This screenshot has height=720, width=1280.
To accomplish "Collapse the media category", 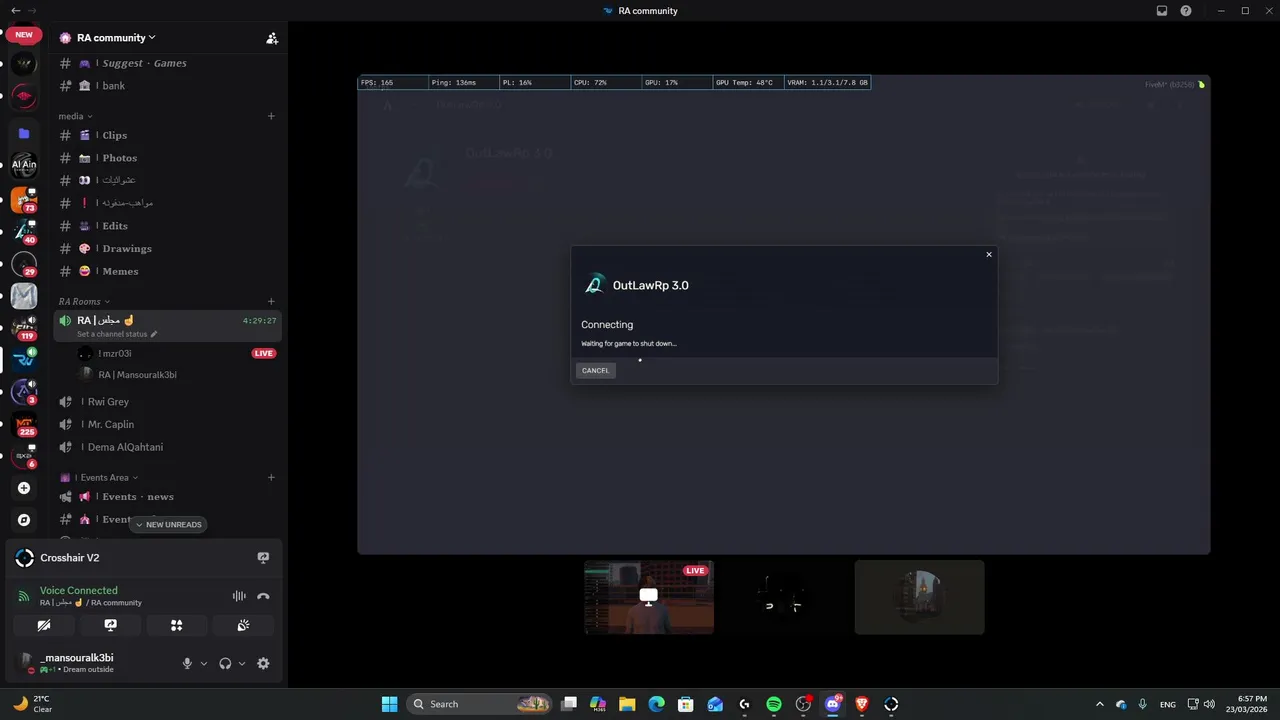I will pyautogui.click(x=75, y=116).
